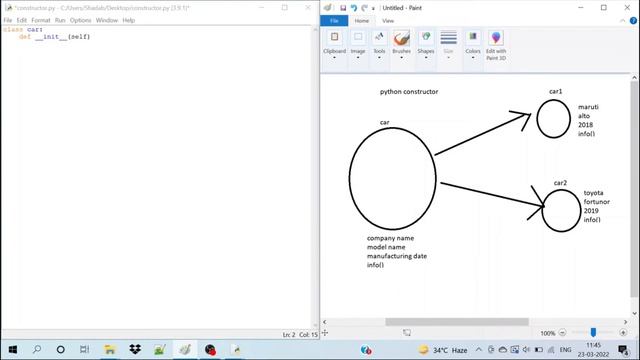640x360 pixels.
Task: Open the File tab in Paint
Action: [x=334, y=21]
